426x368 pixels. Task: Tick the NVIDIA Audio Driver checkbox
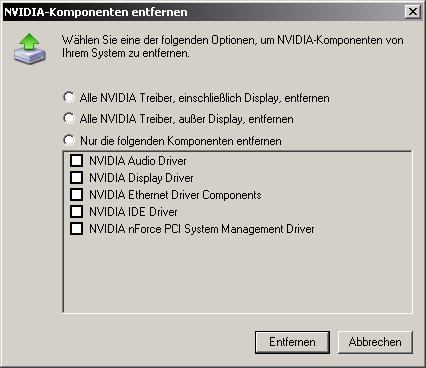[77, 161]
